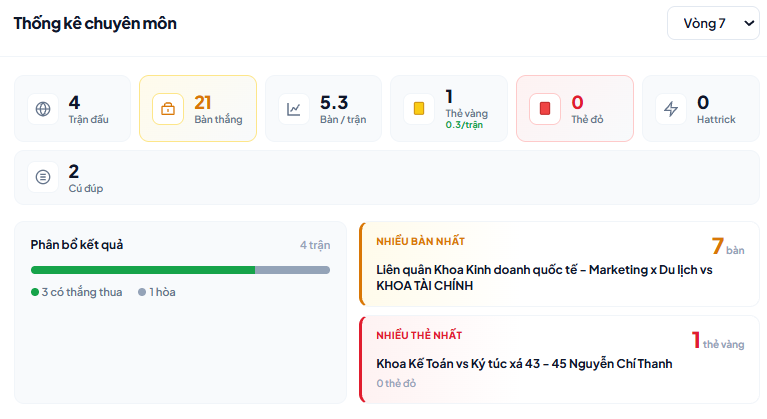
Task: Click the gray draw segment of results bar
Action: point(293,270)
